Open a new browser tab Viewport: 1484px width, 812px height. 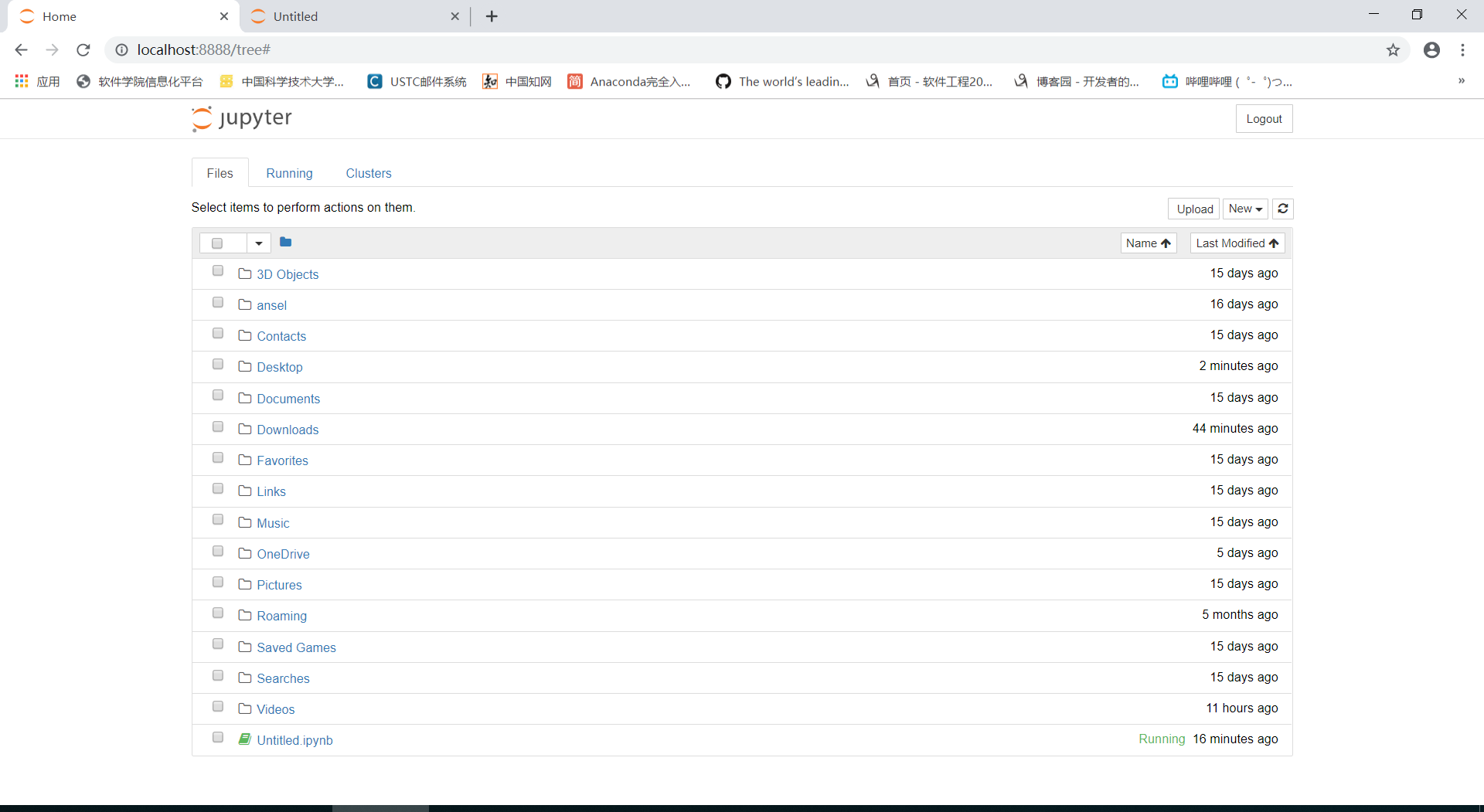(x=492, y=16)
